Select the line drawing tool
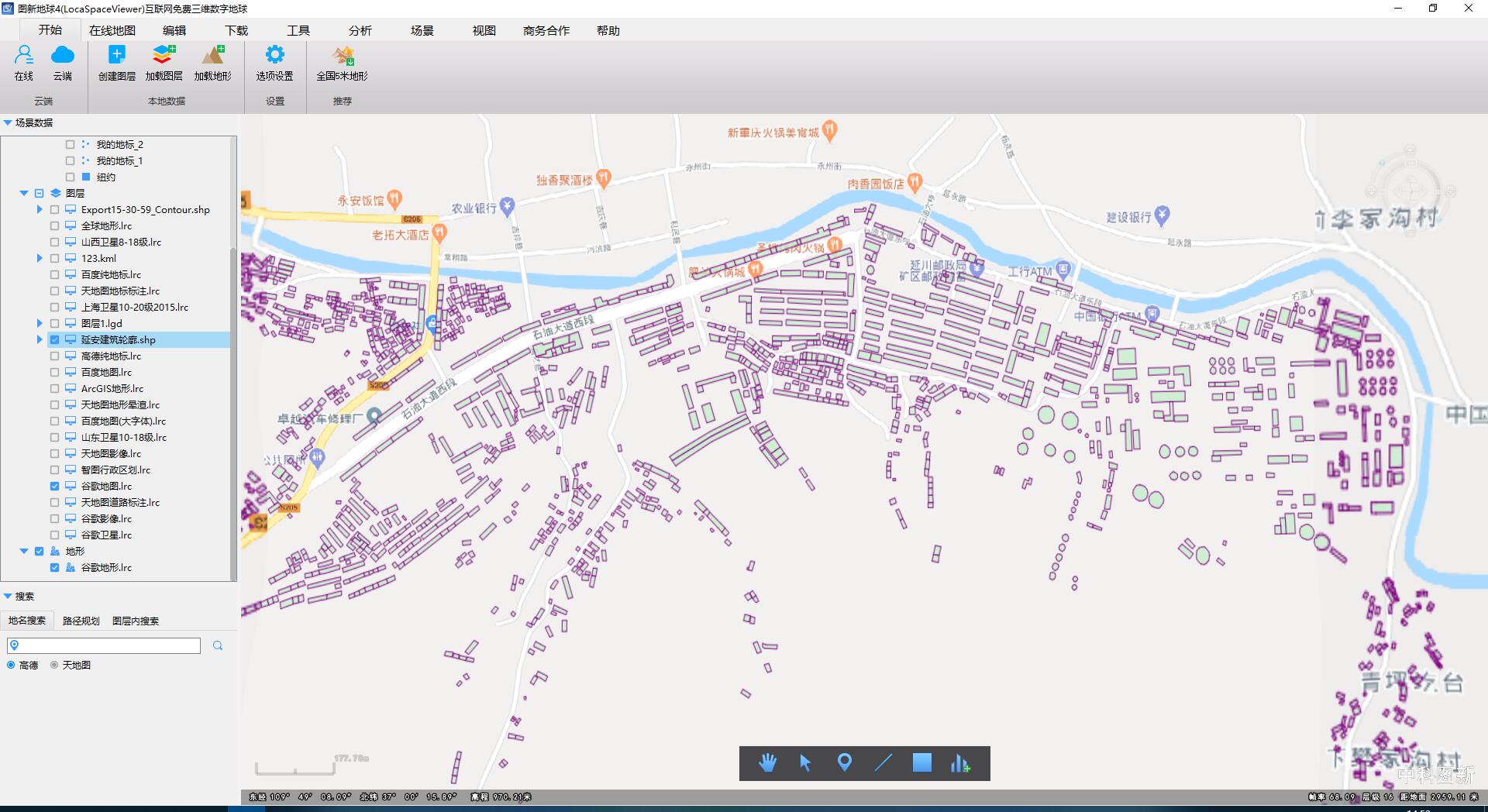 pyautogui.click(x=883, y=763)
